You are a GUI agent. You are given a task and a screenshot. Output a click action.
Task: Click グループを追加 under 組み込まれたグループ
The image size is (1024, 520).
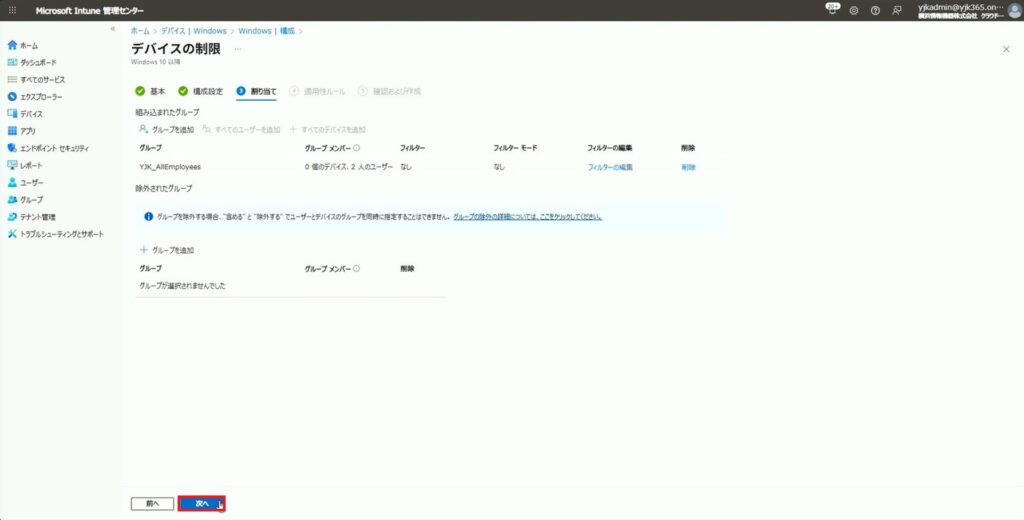tap(166, 130)
